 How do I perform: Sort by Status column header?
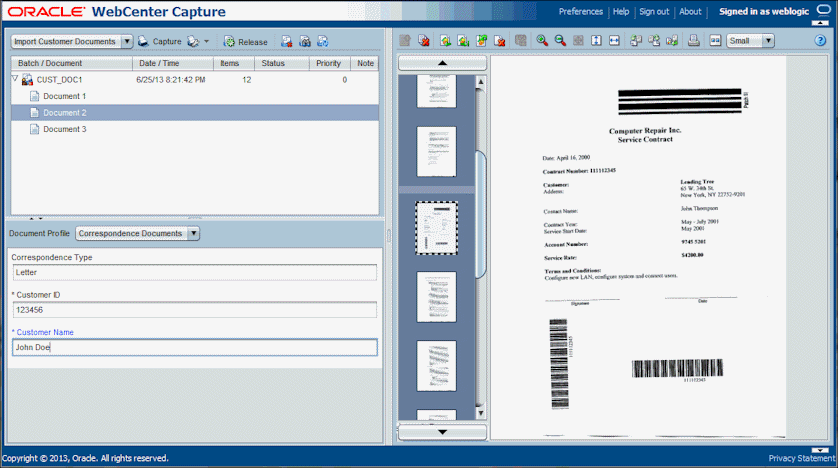282,63
